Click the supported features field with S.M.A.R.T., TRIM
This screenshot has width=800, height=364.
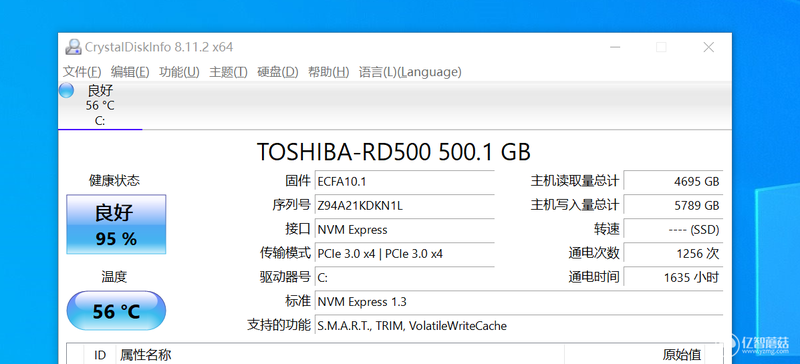tap(519, 325)
